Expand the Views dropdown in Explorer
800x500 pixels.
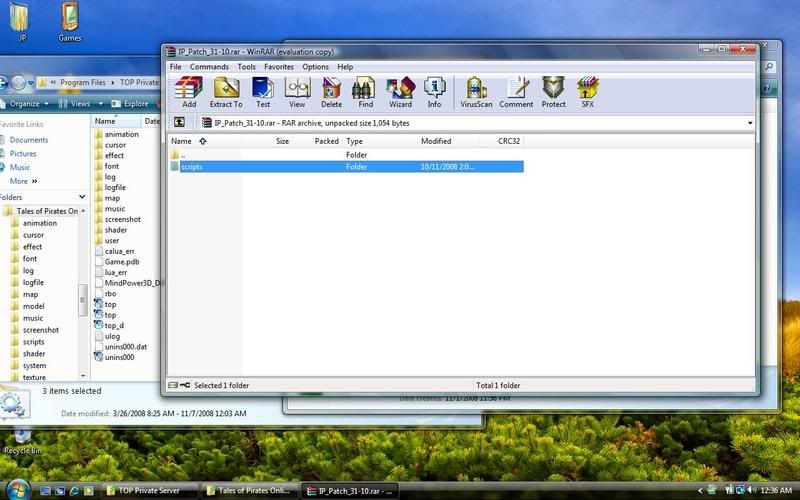point(80,103)
